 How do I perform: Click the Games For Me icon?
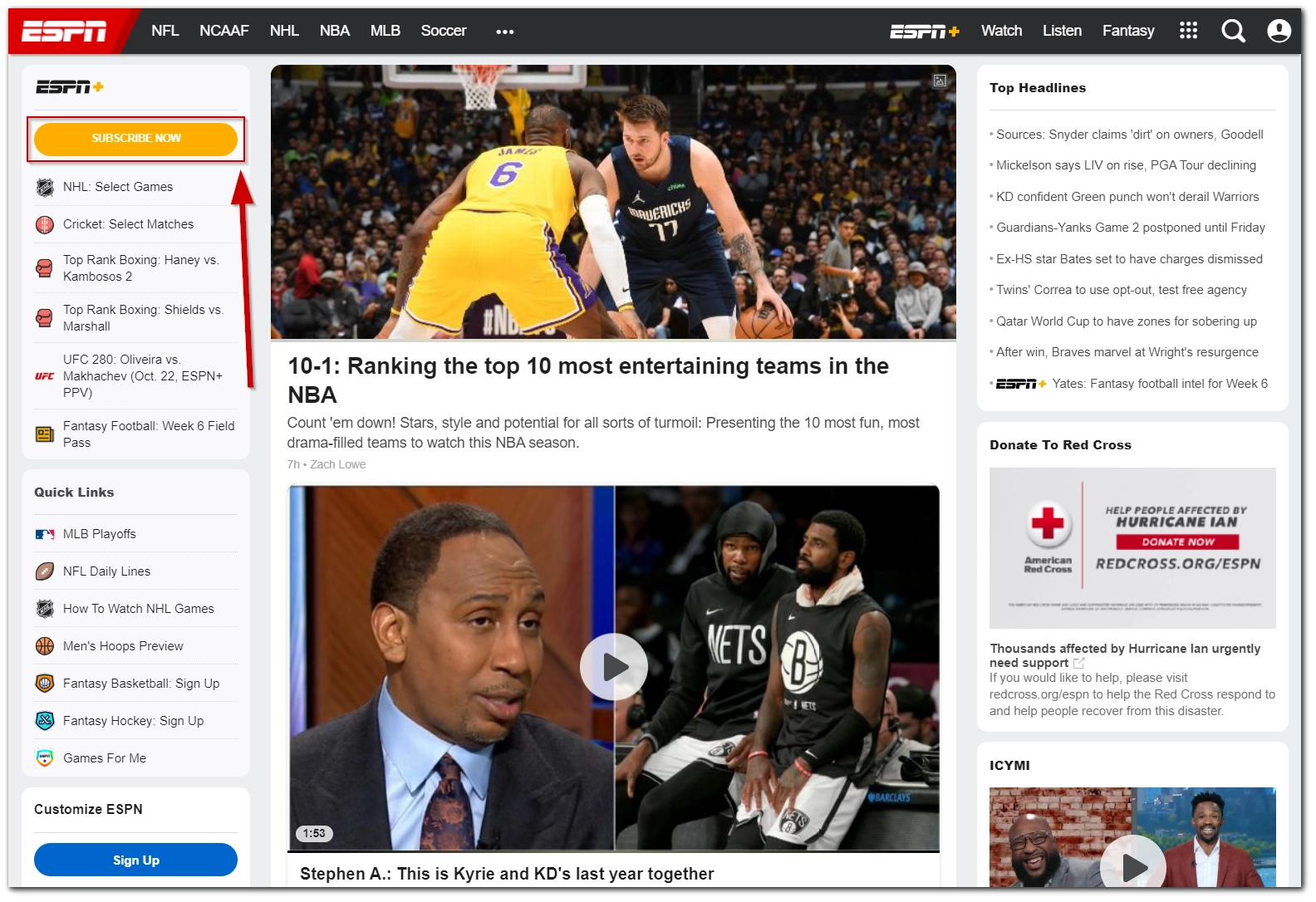(45, 758)
